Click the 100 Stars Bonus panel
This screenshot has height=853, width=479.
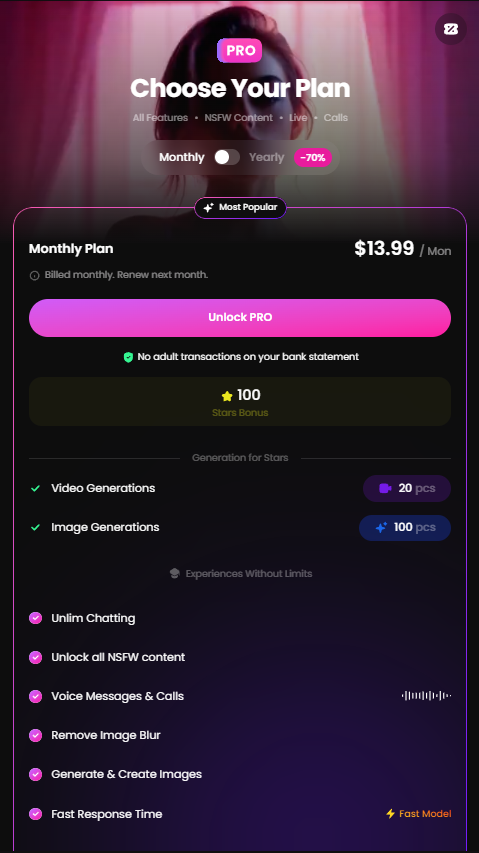click(x=240, y=401)
